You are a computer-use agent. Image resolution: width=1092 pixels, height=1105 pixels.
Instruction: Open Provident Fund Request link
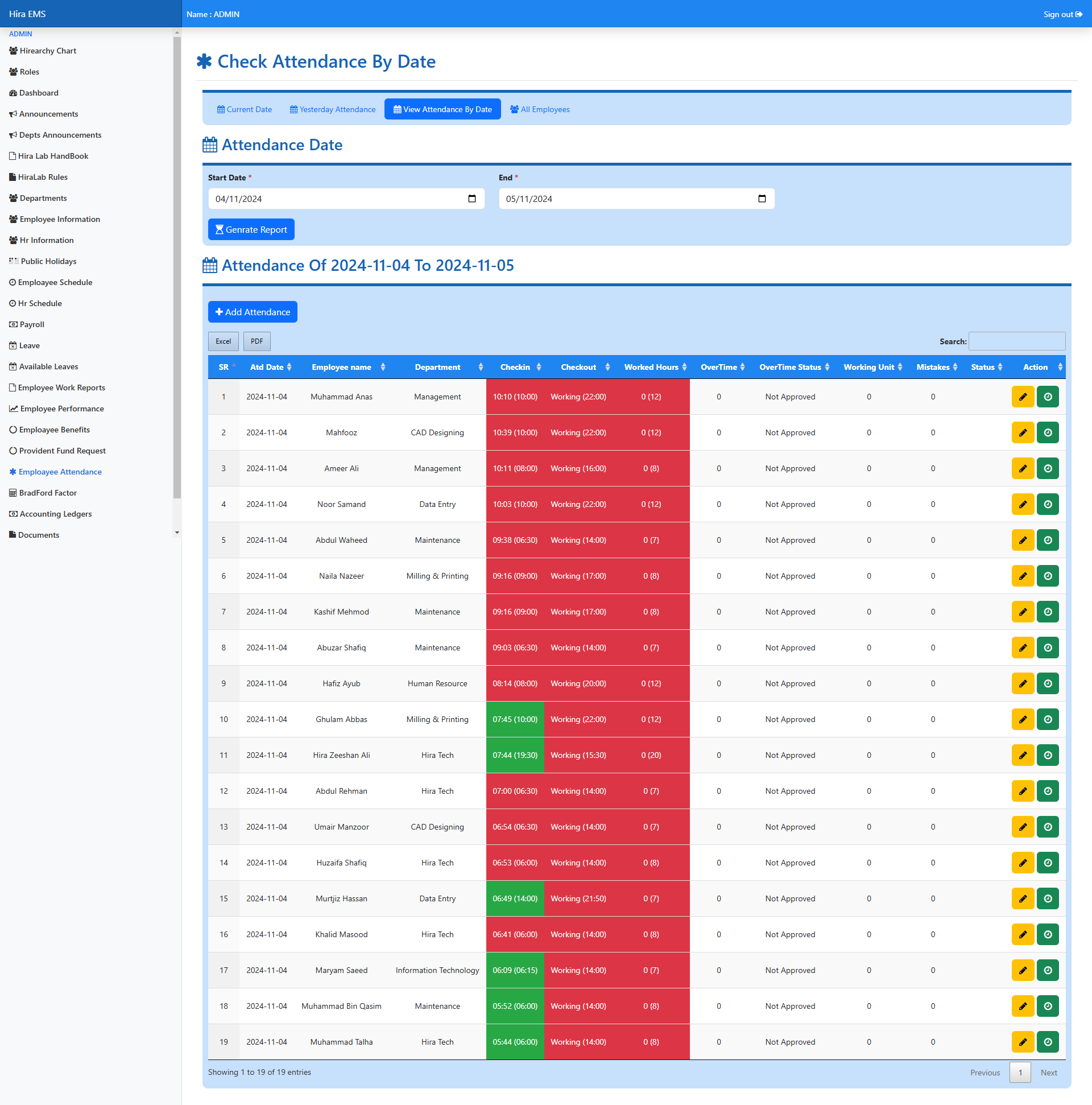pyautogui.click(x=57, y=451)
